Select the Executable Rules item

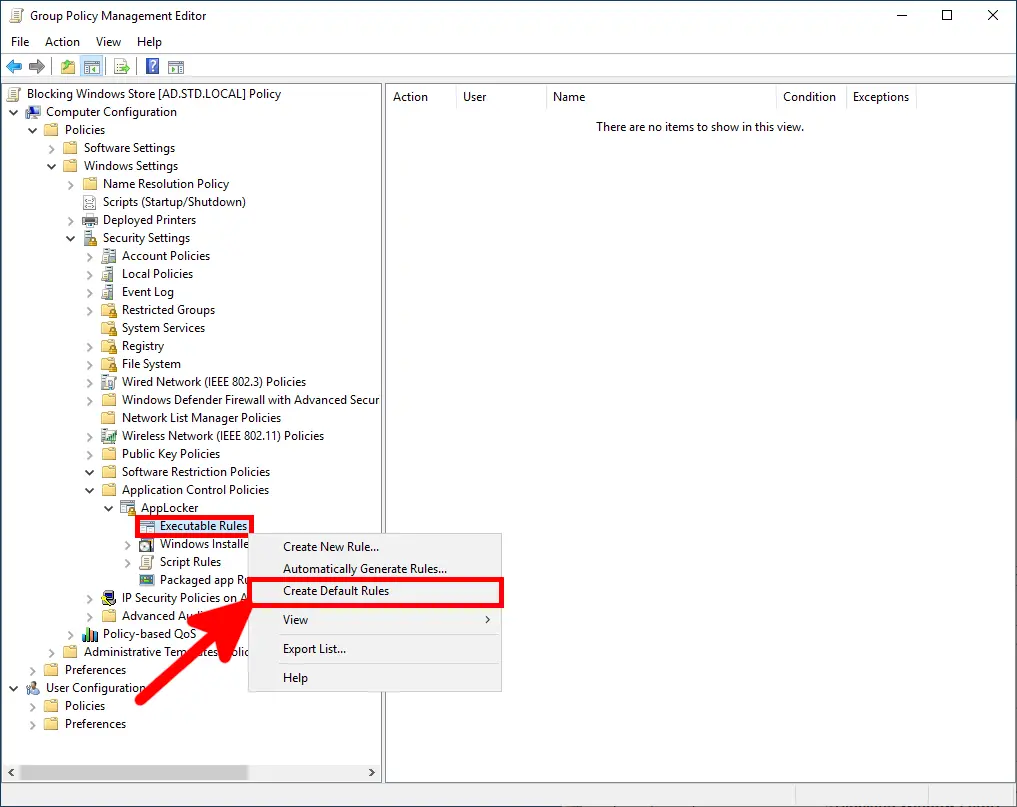[x=200, y=525]
